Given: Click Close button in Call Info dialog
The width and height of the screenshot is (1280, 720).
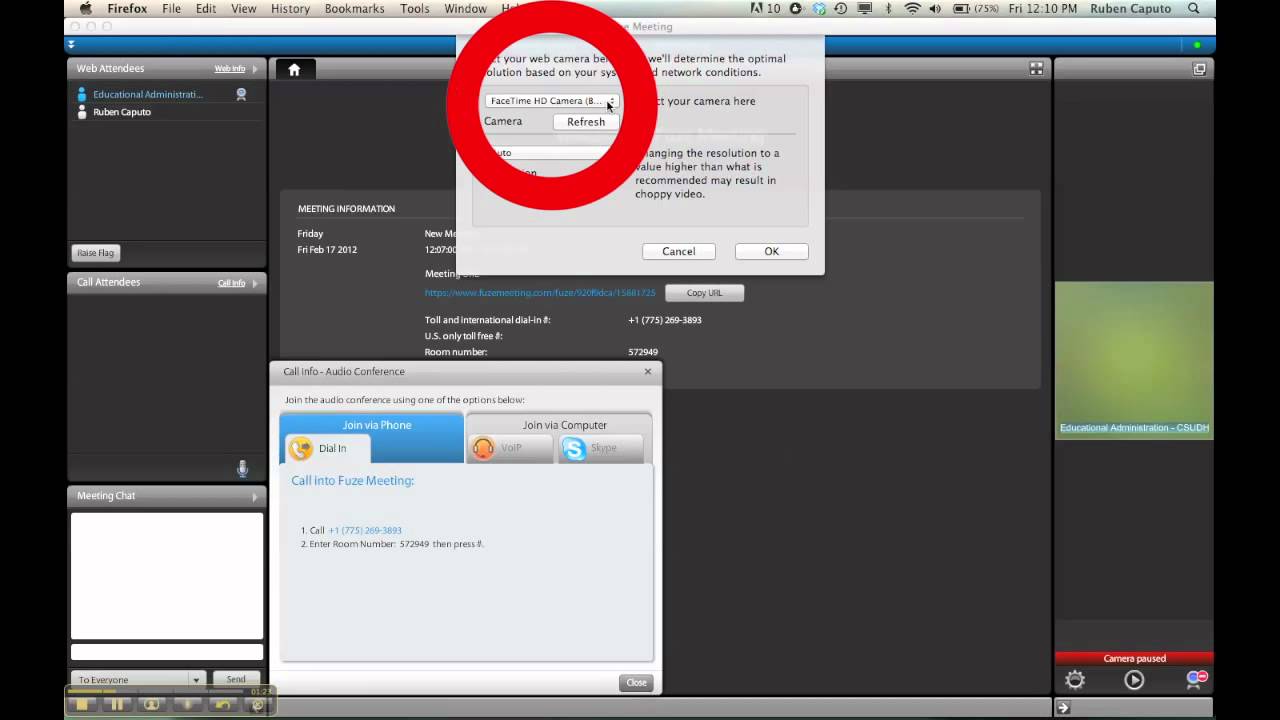Looking at the screenshot, I should point(636,682).
